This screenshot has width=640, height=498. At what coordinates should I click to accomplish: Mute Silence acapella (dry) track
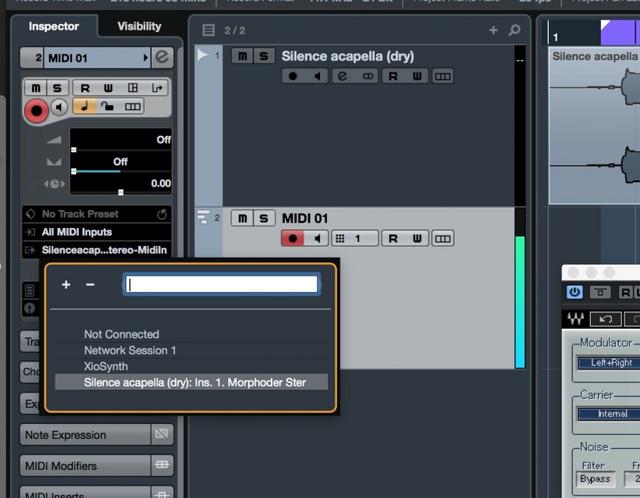[x=242, y=56]
